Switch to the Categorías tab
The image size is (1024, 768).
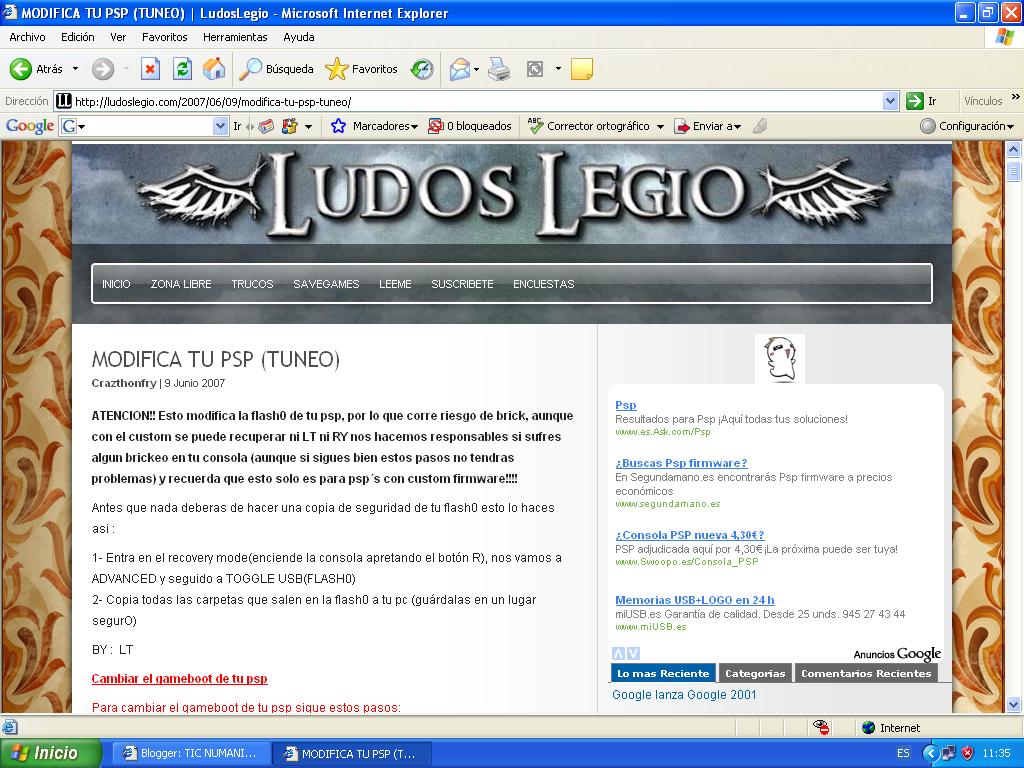pyautogui.click(x=755, y=673)
